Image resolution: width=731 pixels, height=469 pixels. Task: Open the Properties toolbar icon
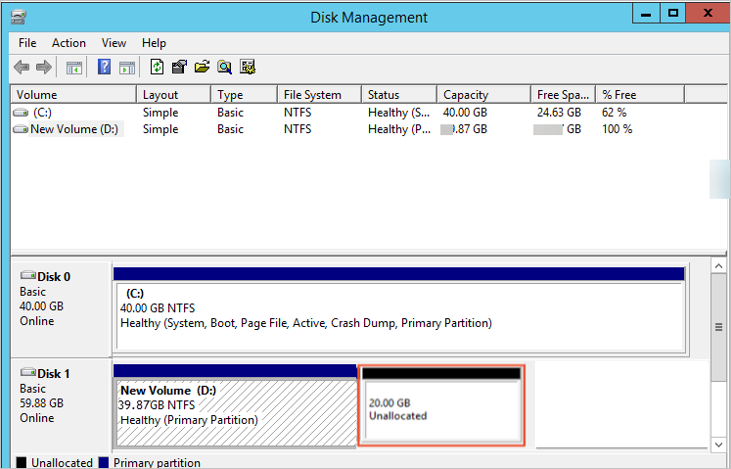click(x=179, y=67)
